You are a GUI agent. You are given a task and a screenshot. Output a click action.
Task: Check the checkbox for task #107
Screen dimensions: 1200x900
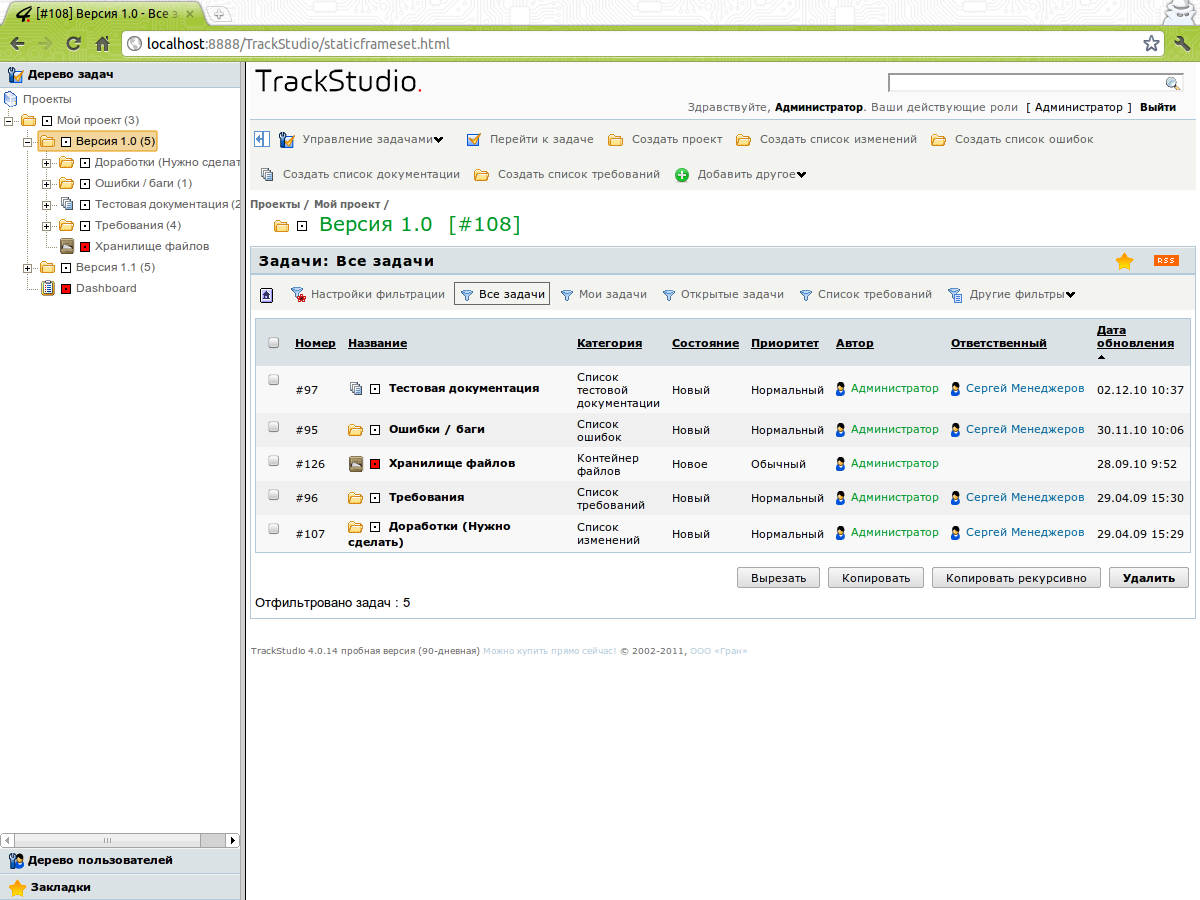pyautogui.click(x=274, y=528)
